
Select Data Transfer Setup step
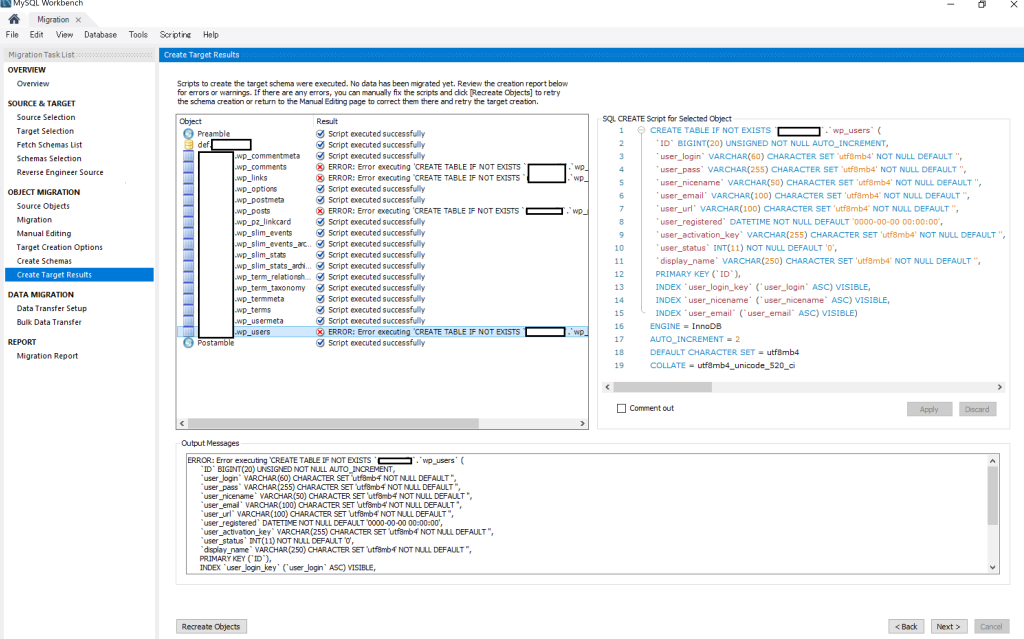(x=52, y=308)
